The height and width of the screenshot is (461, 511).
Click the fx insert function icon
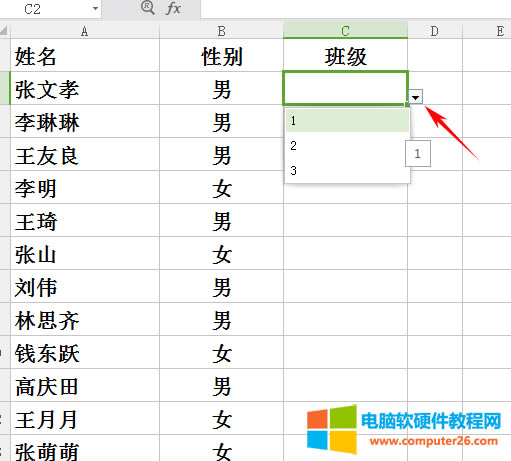[x=173, y=8]
